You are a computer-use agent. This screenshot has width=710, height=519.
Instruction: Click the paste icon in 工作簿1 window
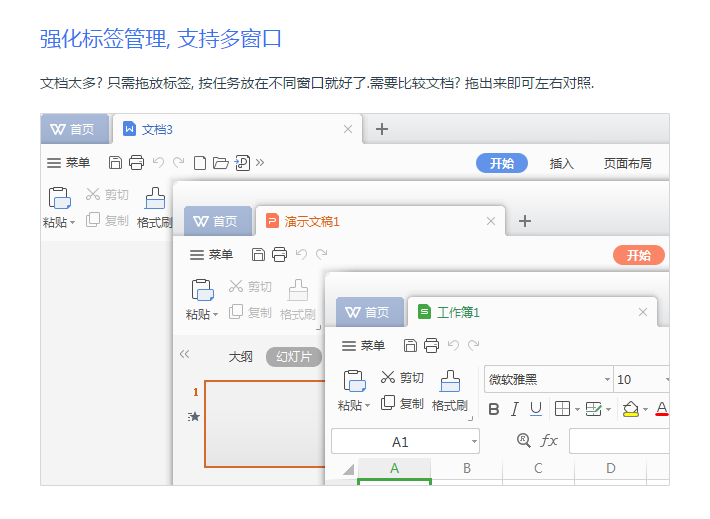click(355, 381)
